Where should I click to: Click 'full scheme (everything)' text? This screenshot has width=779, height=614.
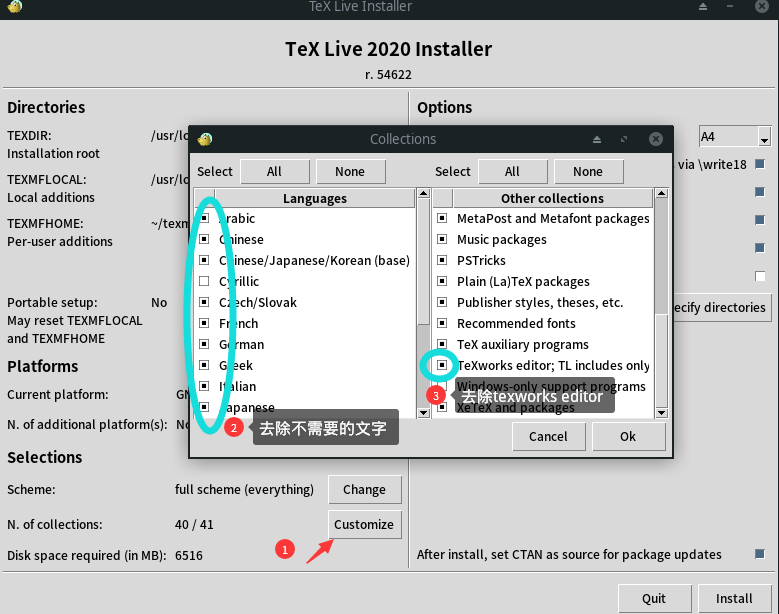tap(244, 490)
